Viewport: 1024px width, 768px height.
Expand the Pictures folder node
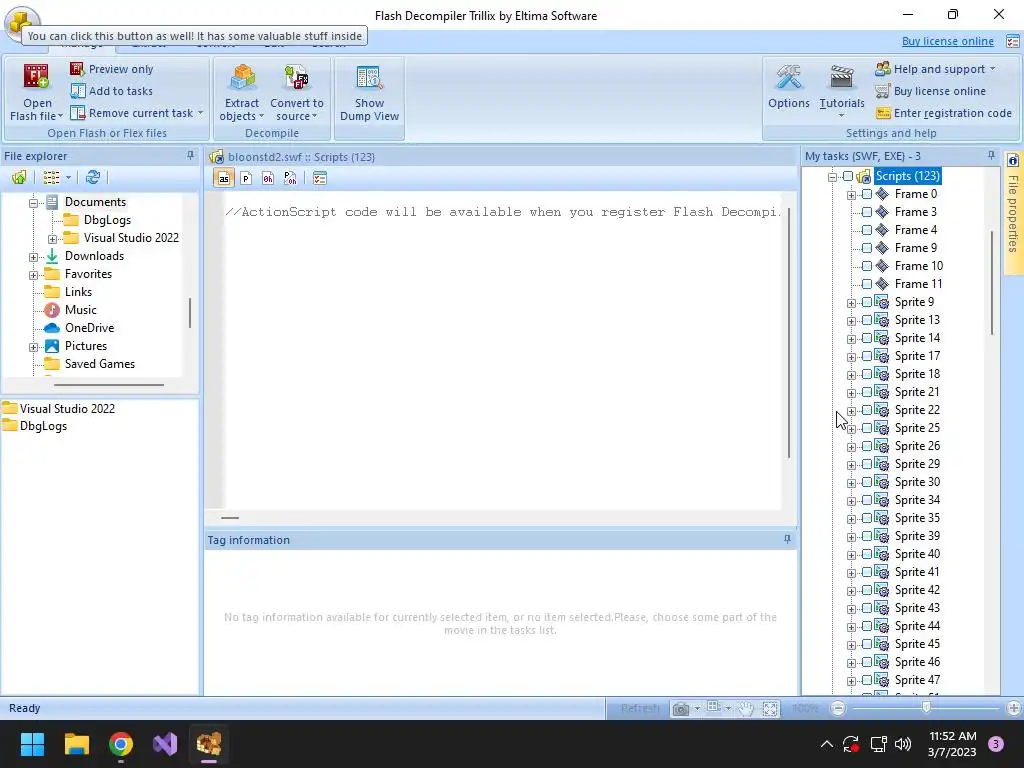33,347
